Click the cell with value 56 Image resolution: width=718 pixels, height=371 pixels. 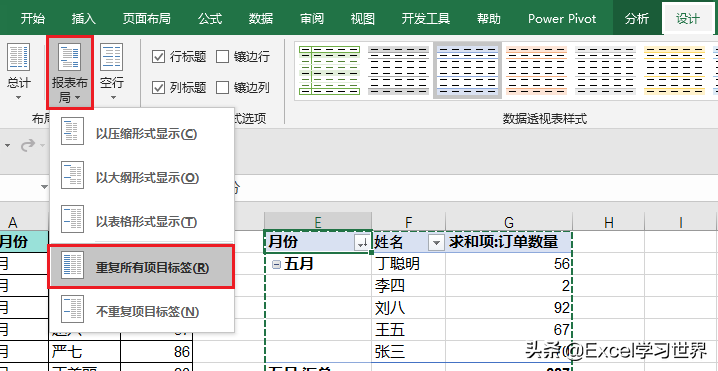(509, 264)
